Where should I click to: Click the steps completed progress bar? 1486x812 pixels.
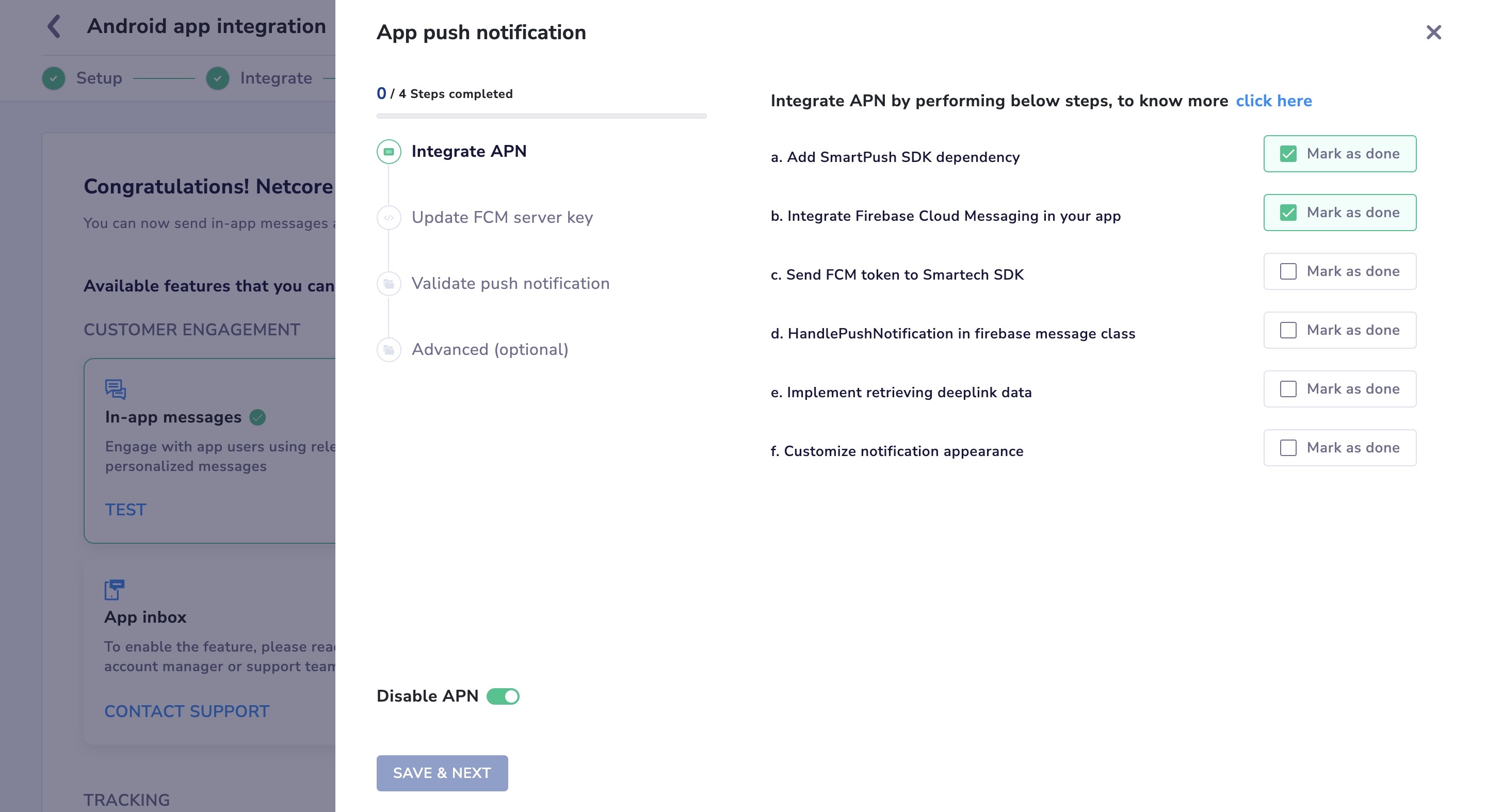point(541,116)
